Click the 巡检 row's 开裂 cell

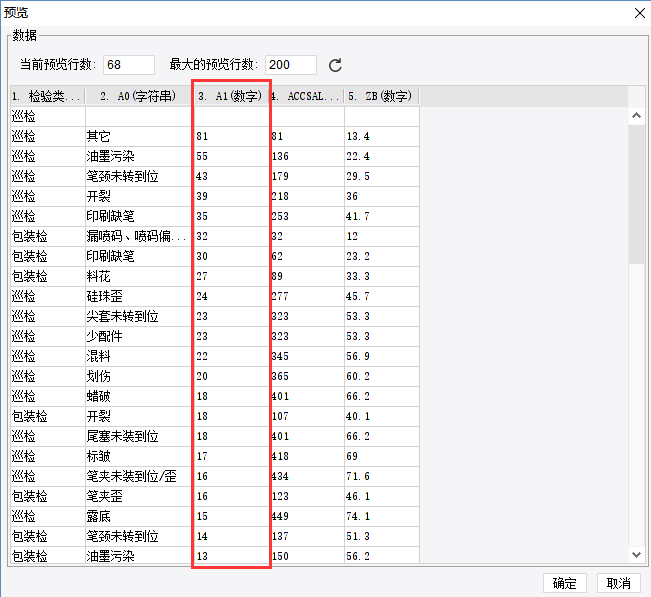[139, 196]
